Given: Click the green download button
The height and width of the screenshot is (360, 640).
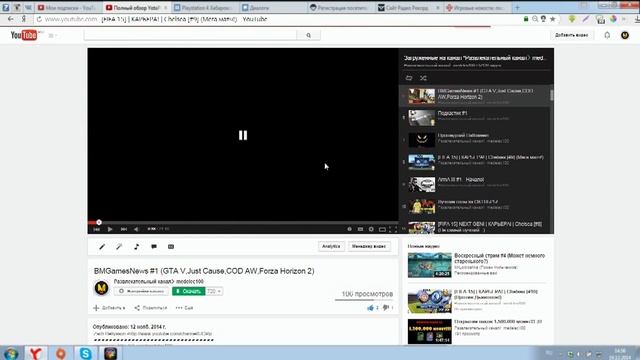Looking at the screenshot, I should pyautogui.click(x=189, y=291).
